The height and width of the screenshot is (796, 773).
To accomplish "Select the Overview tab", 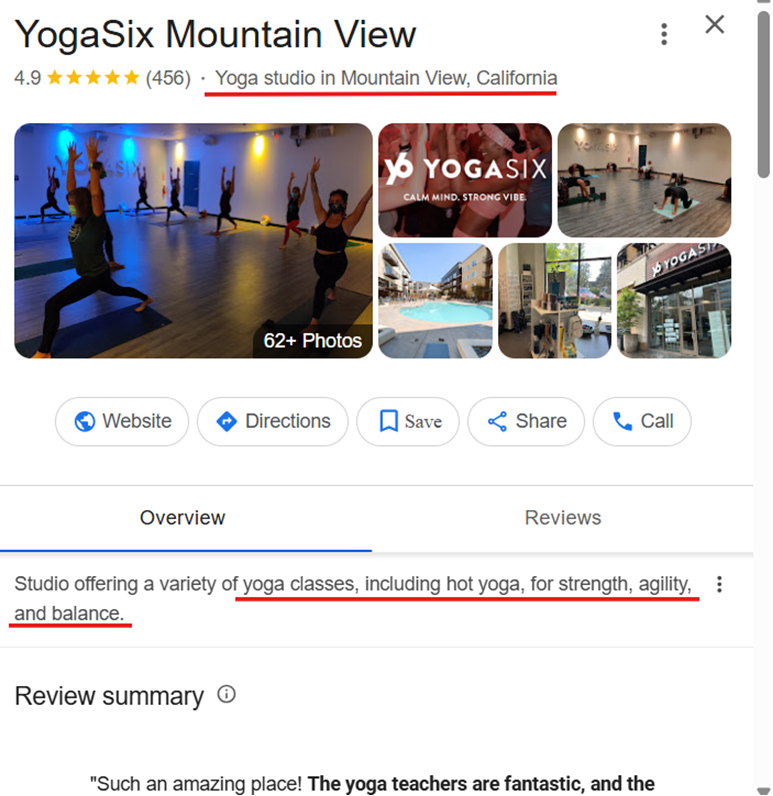I will tap(182, 518).
